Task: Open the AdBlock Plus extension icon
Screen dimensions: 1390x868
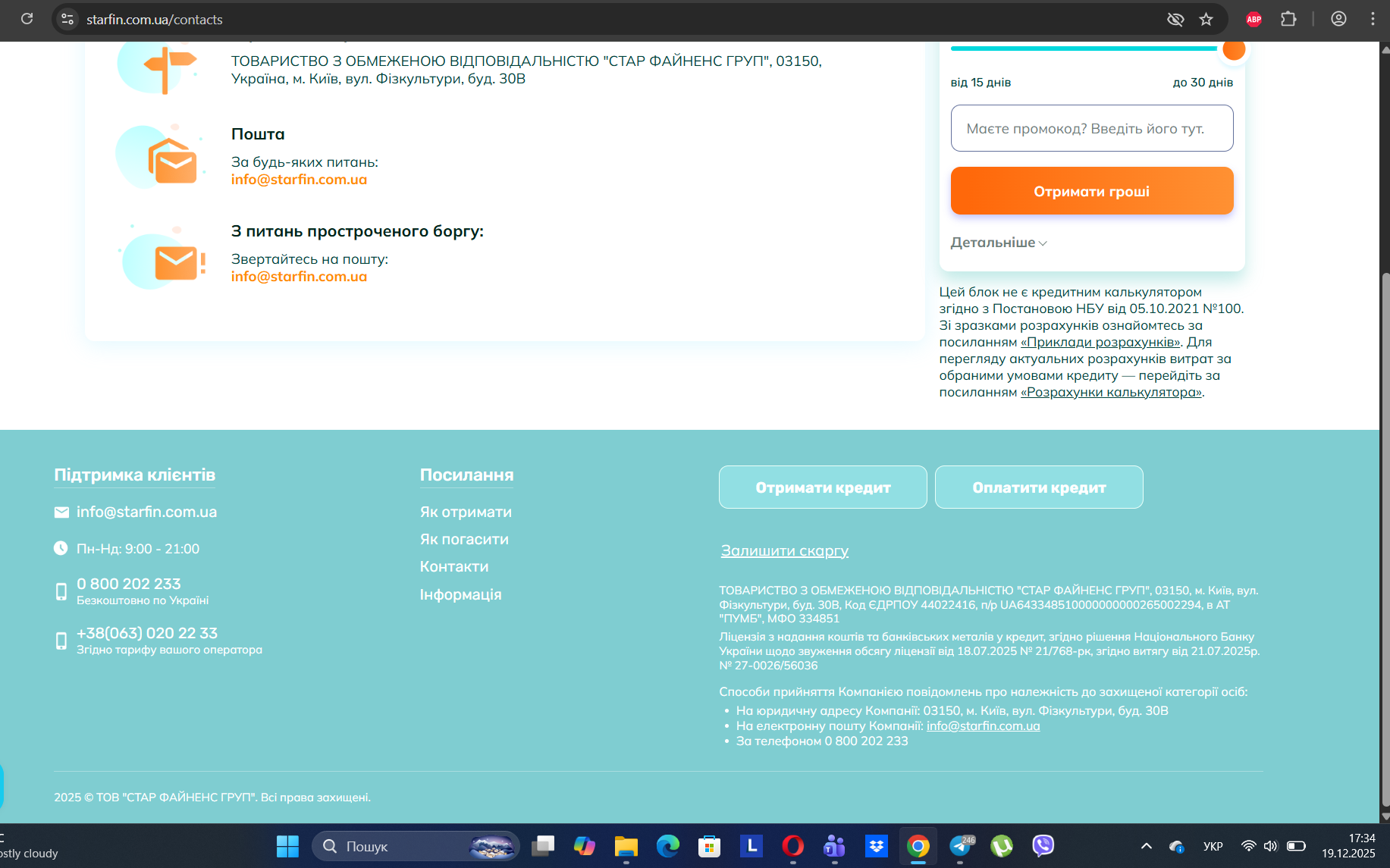Action: click(1254, 19)
